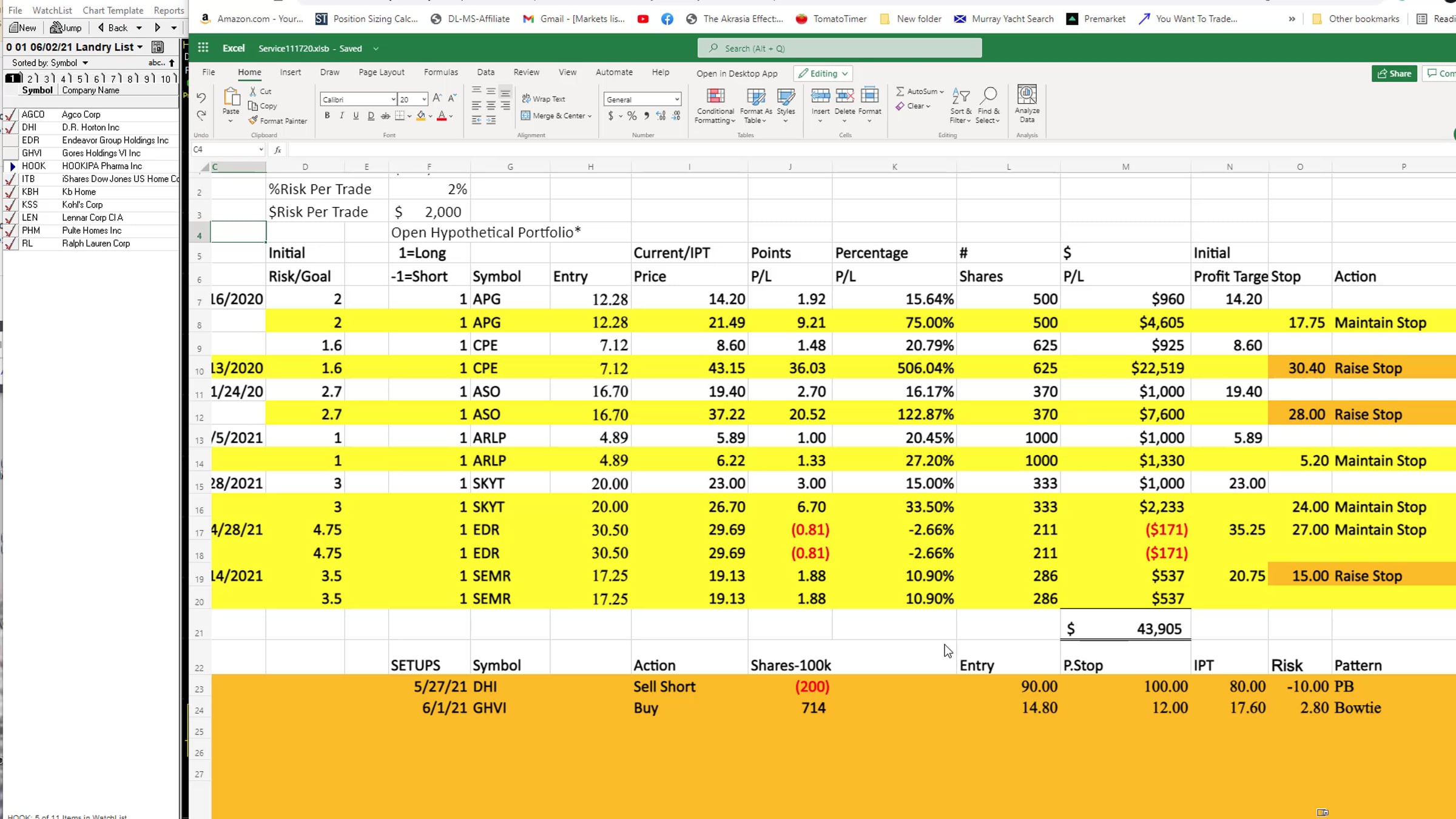Toggle the flag checkmark for AGCO

10,114
